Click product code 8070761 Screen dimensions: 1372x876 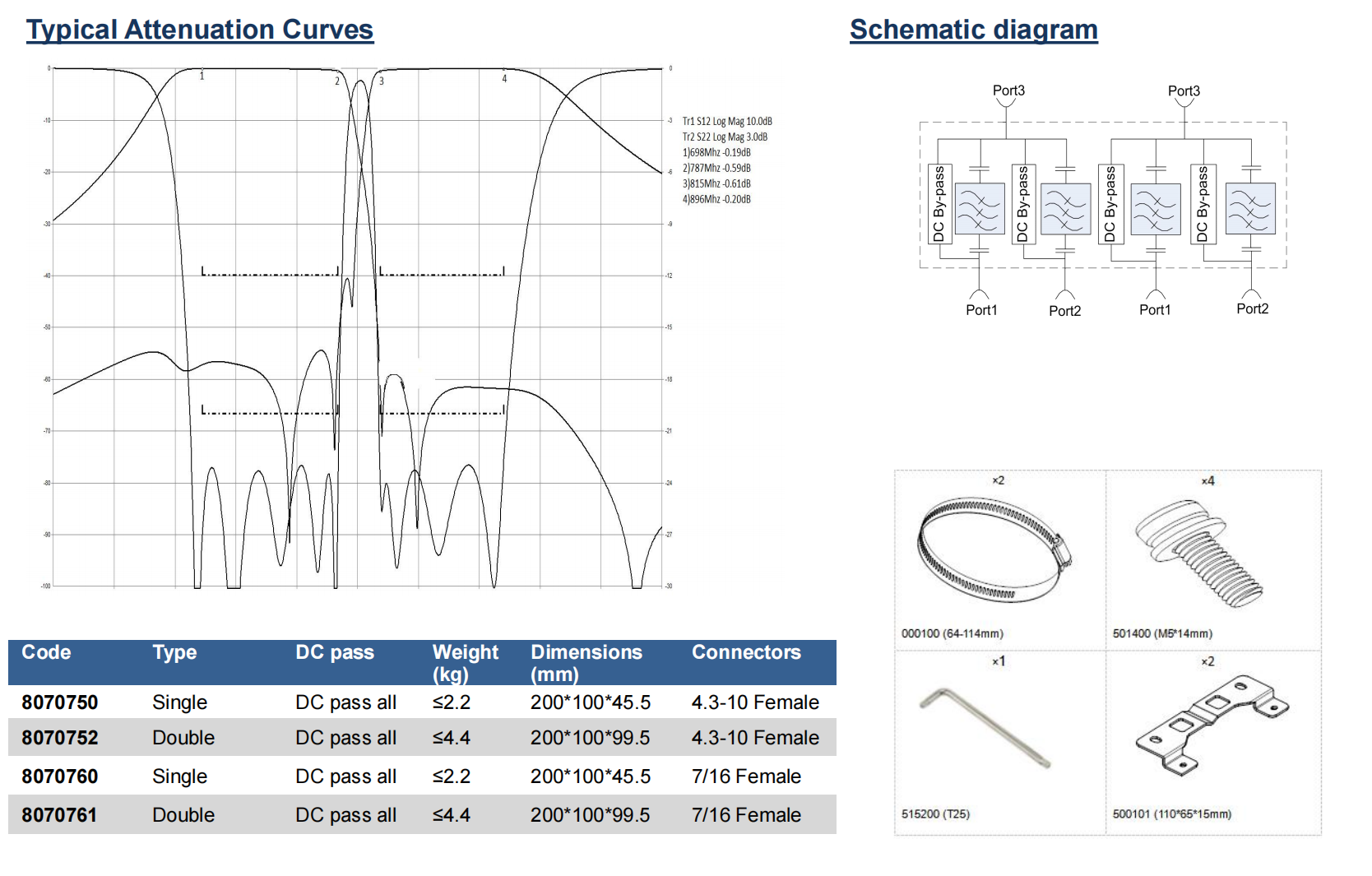tap(59, 815)
